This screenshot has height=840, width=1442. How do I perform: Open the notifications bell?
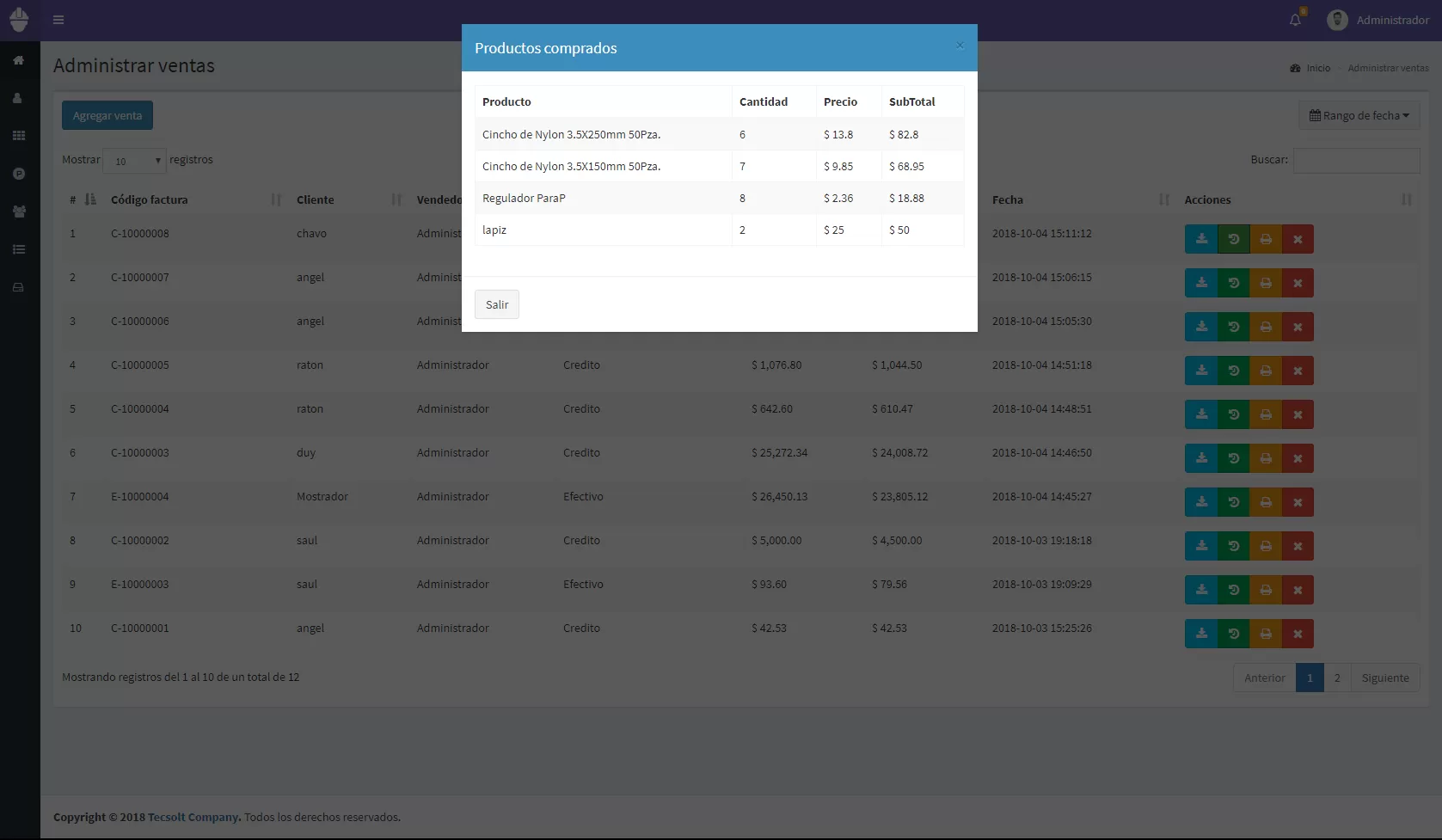pyautogui.click(x=1295, y=20)
